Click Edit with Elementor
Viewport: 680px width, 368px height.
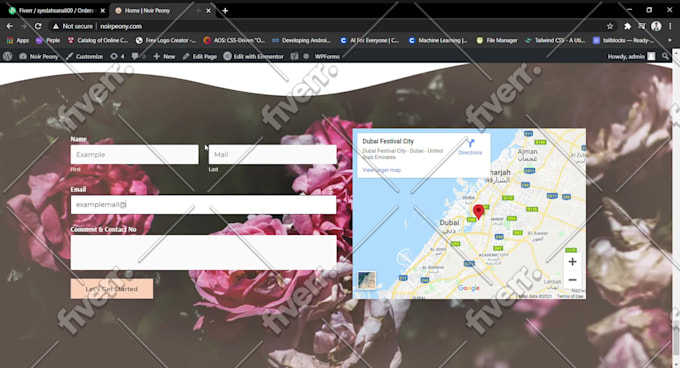click(253, 56)
